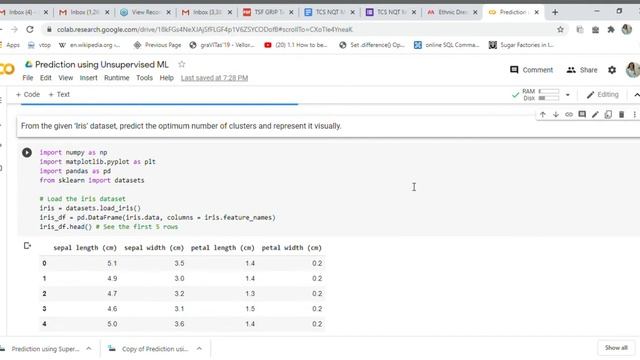Expand options for Prediction using Super download
This screenshot has width=640, height=360.
[89, 349]
